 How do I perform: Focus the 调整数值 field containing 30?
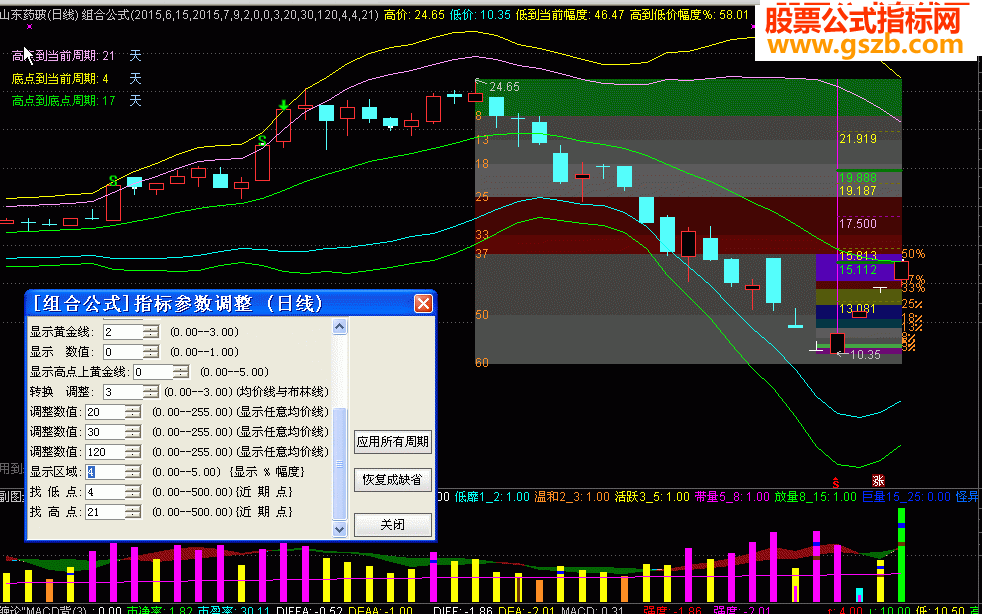pyautogui.click(x=105, y=432)
